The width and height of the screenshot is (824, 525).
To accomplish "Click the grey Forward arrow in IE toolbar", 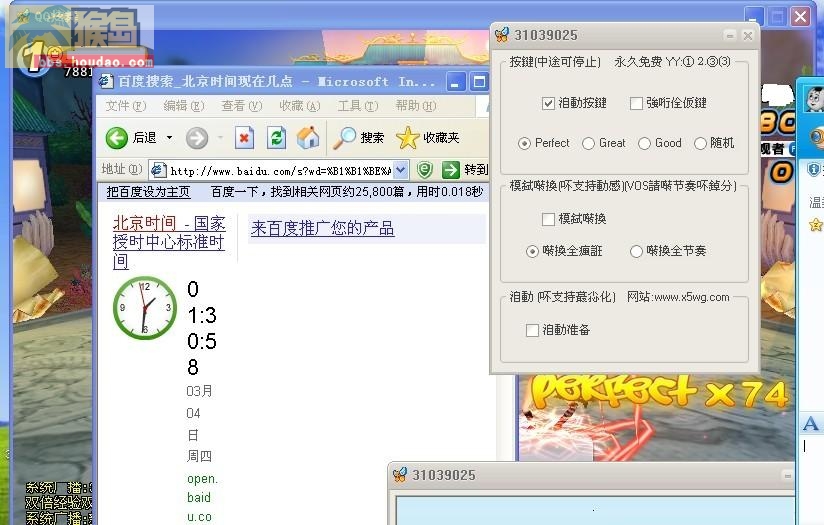I will tap(197, 138).
